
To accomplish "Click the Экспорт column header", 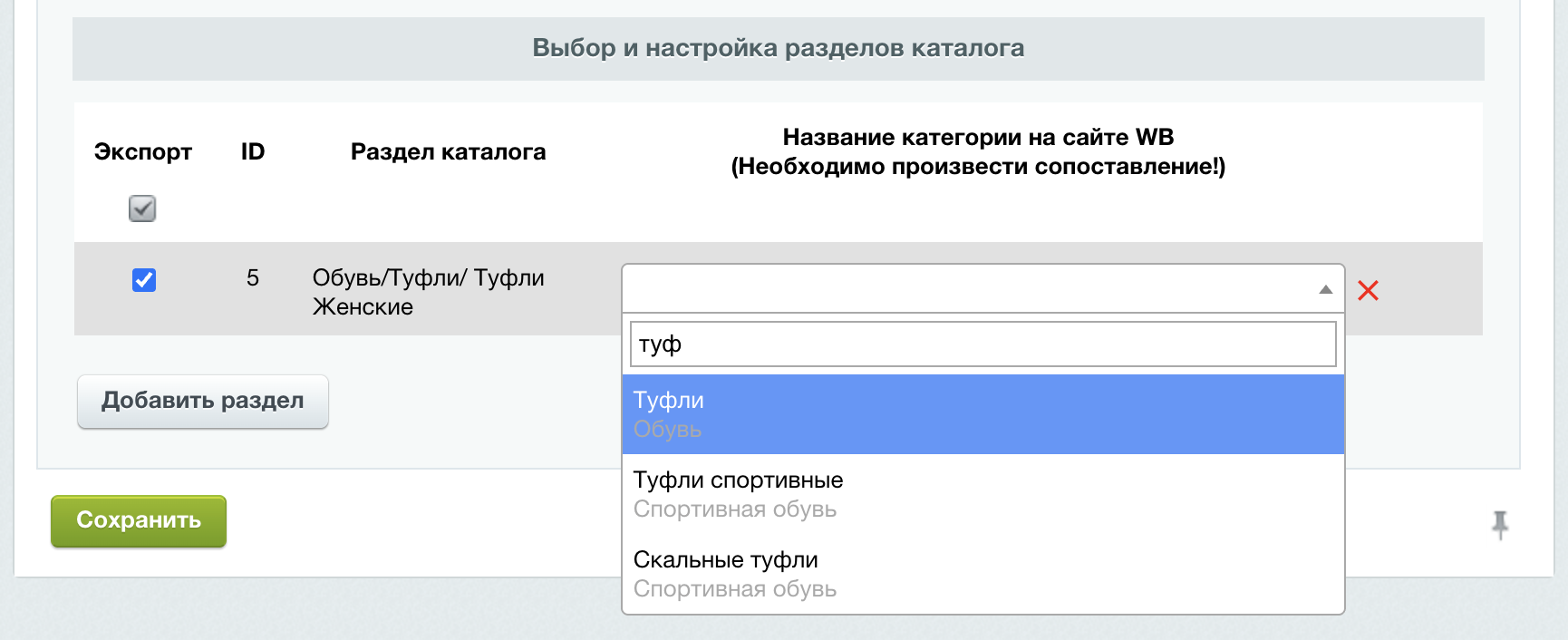I will pyautogui.click(x=143, y=151).
